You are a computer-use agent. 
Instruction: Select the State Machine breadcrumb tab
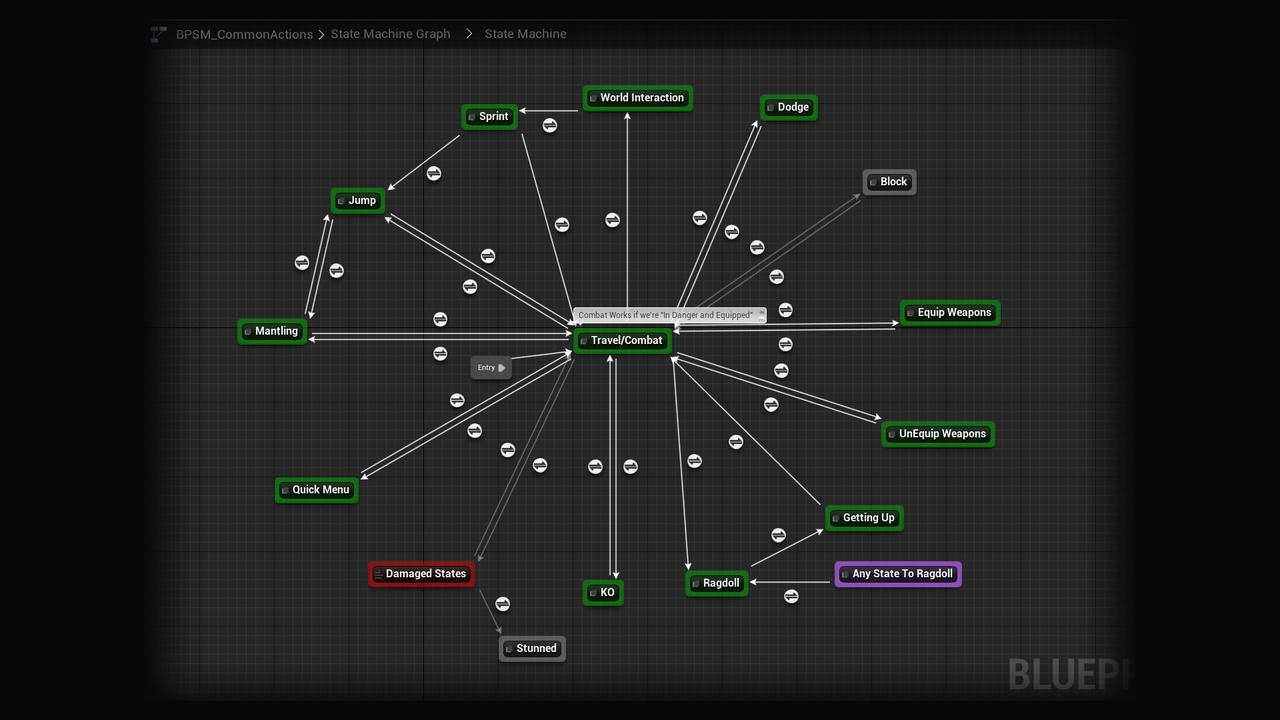pyautogui.click(x=525, y=34)
